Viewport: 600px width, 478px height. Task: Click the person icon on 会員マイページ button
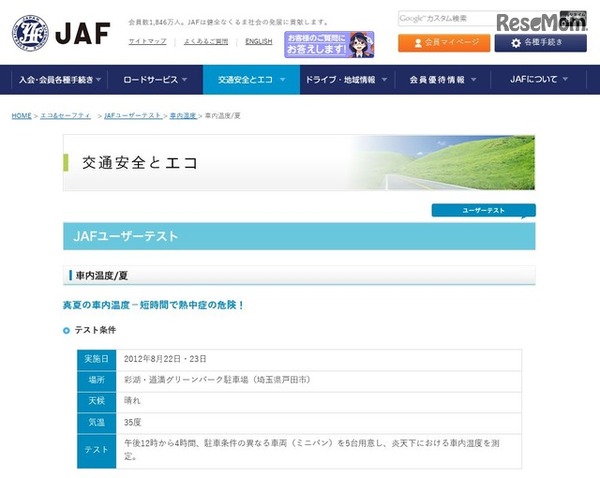pos(418,43)
